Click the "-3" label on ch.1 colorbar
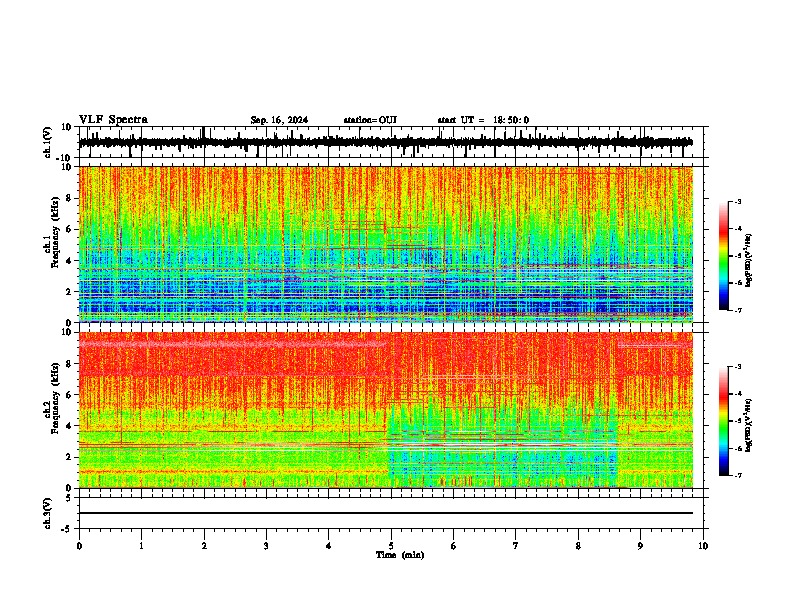The height and width of the screenshot is (612, 792). click(x=738, y=201)
